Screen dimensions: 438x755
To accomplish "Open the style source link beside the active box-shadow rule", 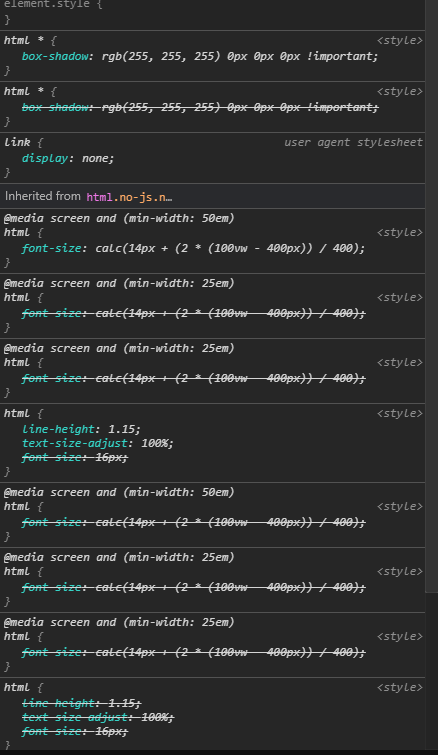I will click(399, 40).
